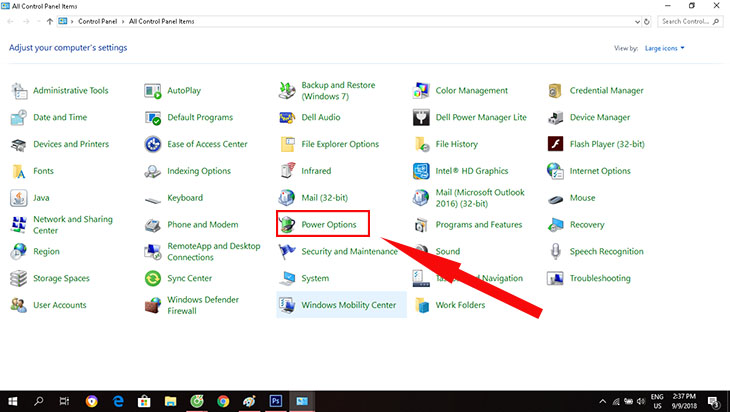Click the Region link
This screenshot has height=412, width=730.
[x=46, y=251]
